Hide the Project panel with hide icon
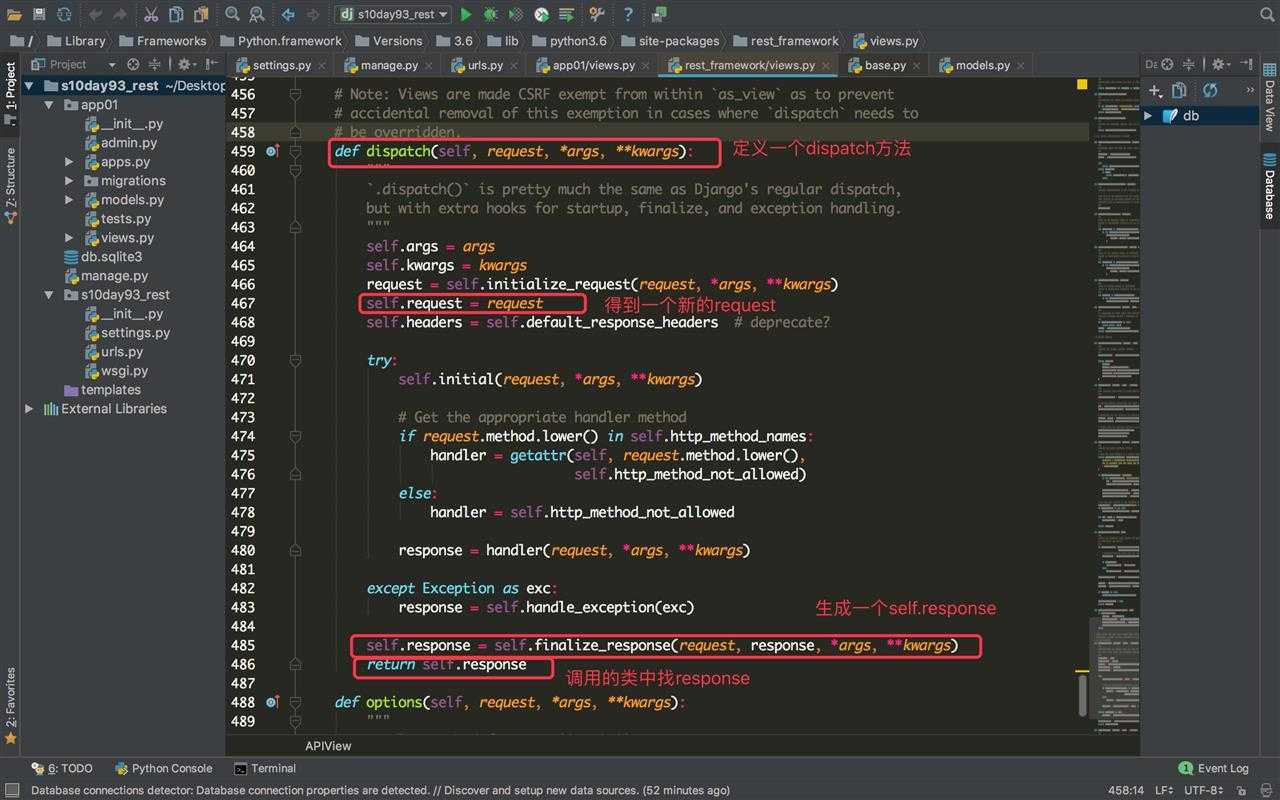This screenshot has height=800, width=1280. click(x=213, y=64)
